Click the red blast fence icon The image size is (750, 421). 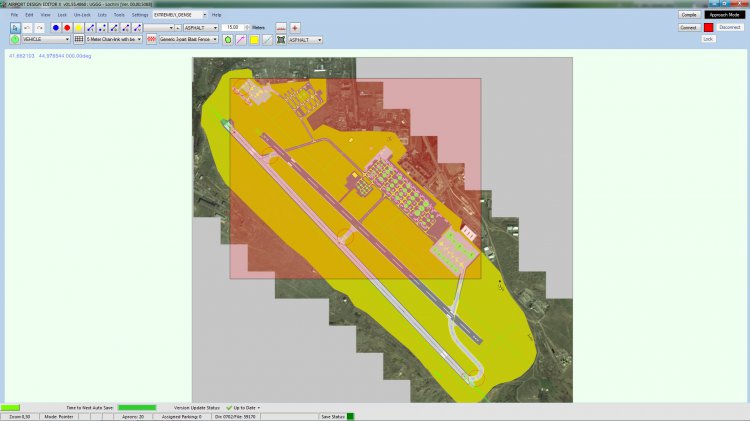click(152, 40)
